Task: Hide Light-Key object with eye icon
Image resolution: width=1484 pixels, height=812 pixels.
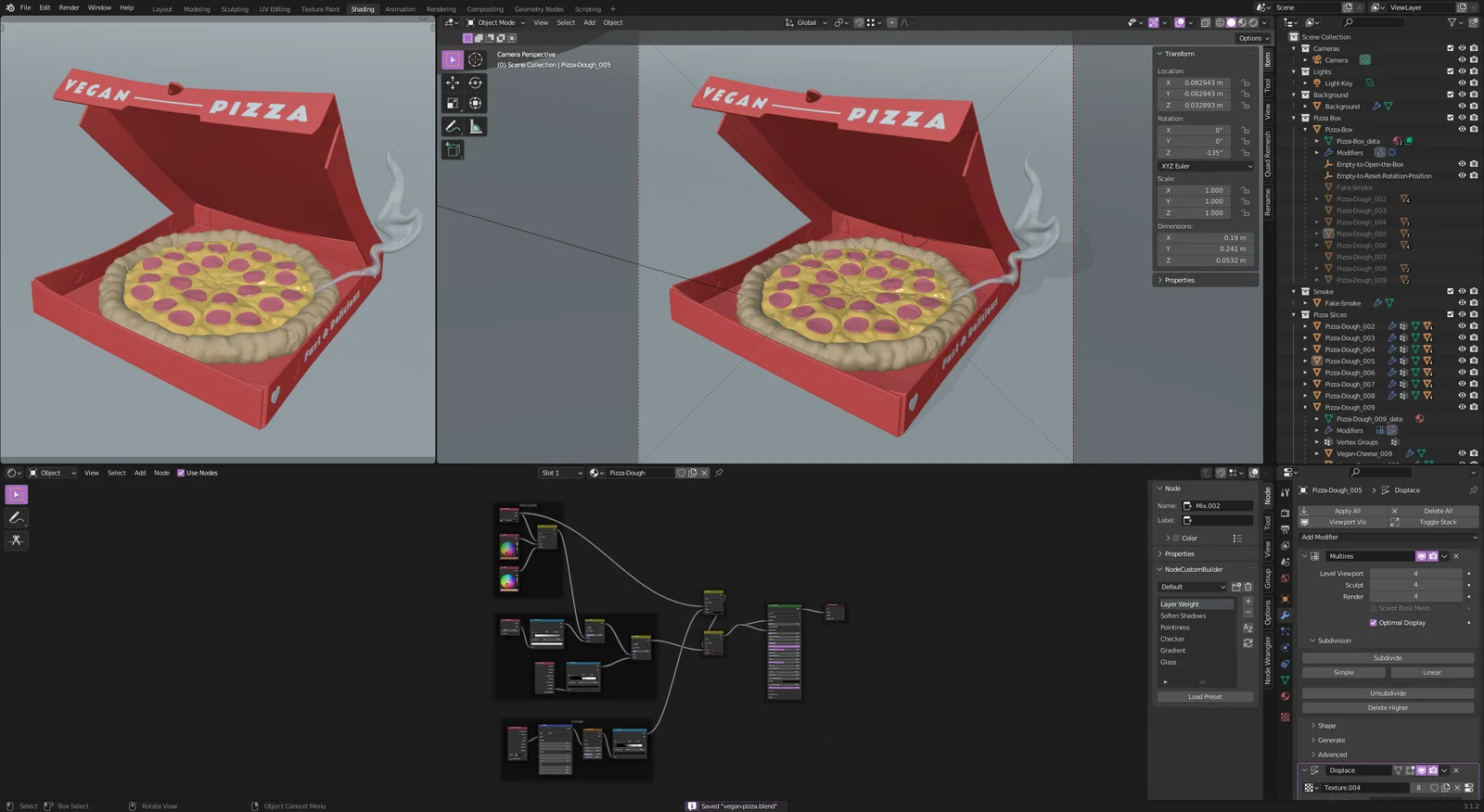Action: [x=1462, y=82]
